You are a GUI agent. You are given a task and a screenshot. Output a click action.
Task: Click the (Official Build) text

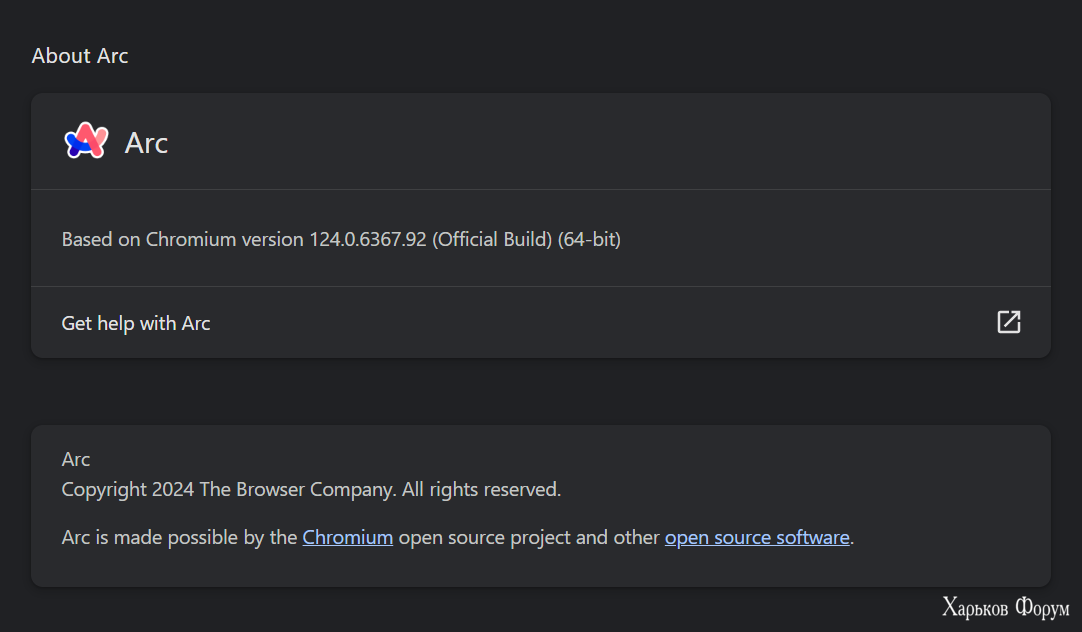492,239
